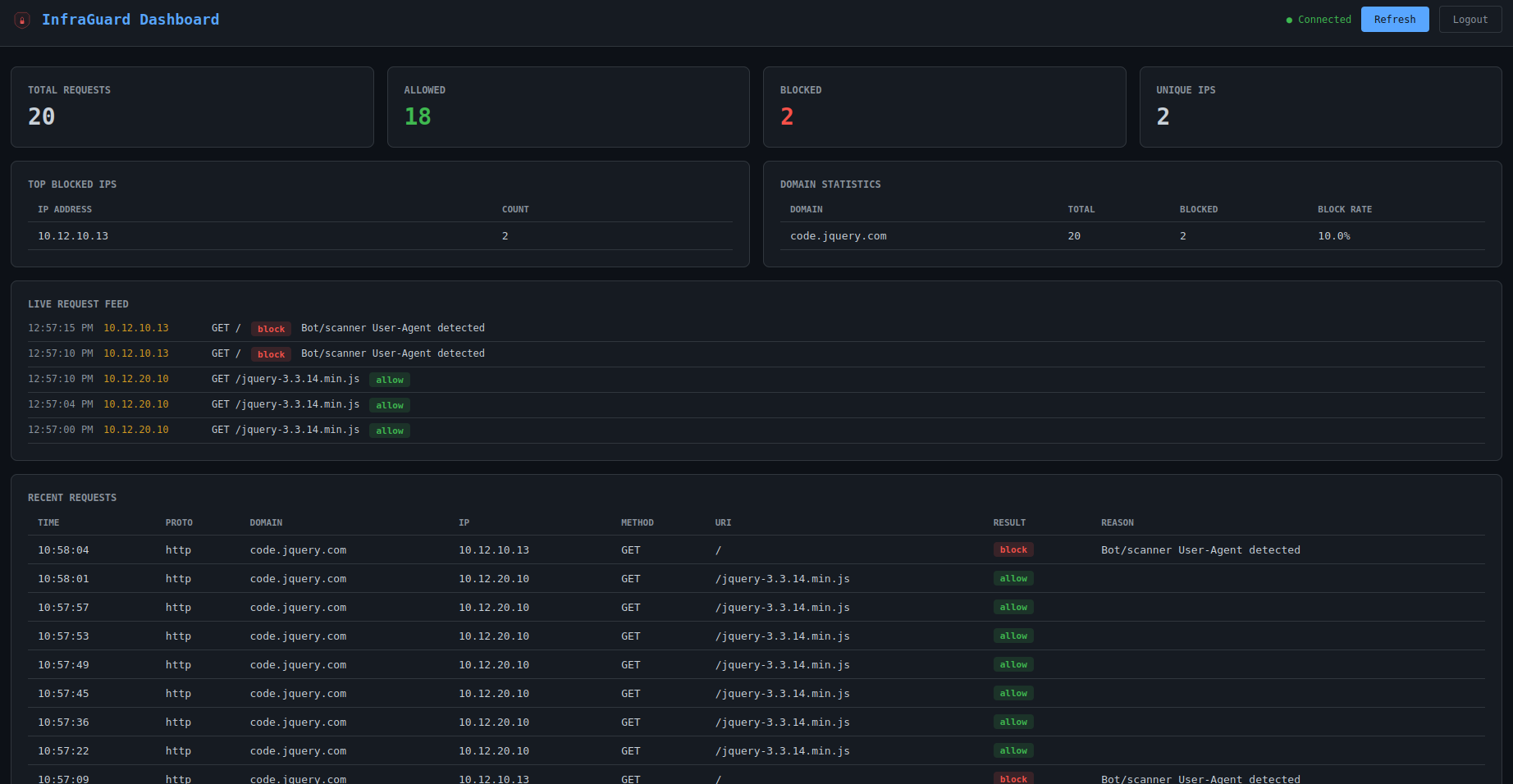Click the green Connected status indicator dot
Viewport: 1513px width, 784px height.
pos(1288,19)
